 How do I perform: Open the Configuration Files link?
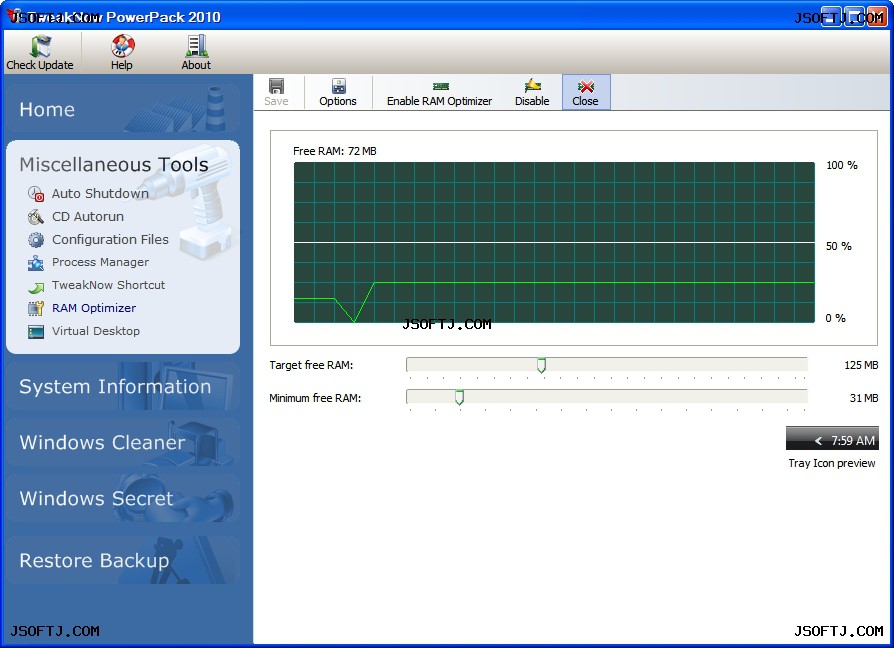(110, 239)
